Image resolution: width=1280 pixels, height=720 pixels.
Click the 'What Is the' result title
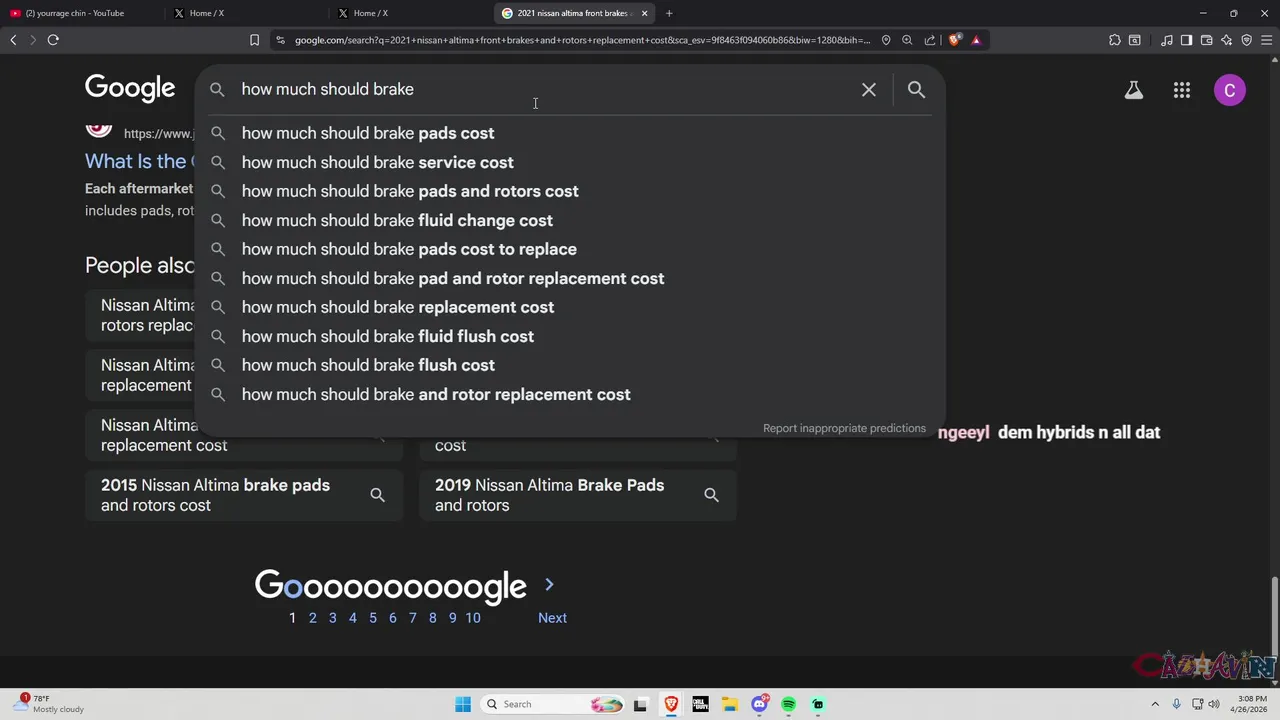point(138,161)
